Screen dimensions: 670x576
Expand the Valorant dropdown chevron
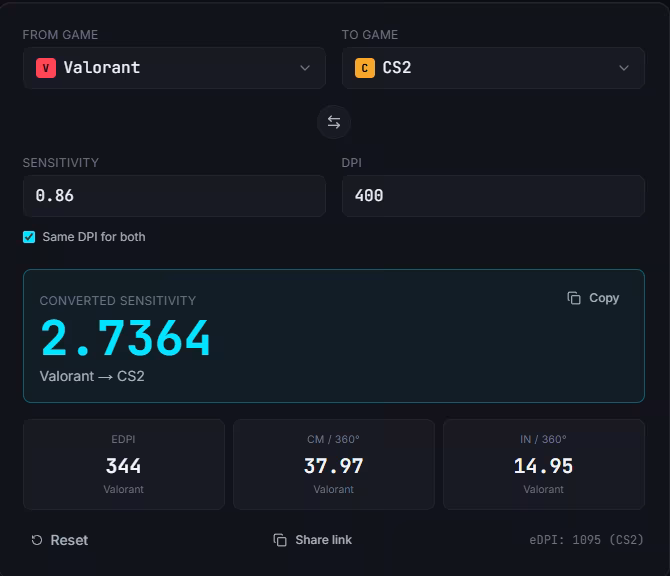pos(305,68)
